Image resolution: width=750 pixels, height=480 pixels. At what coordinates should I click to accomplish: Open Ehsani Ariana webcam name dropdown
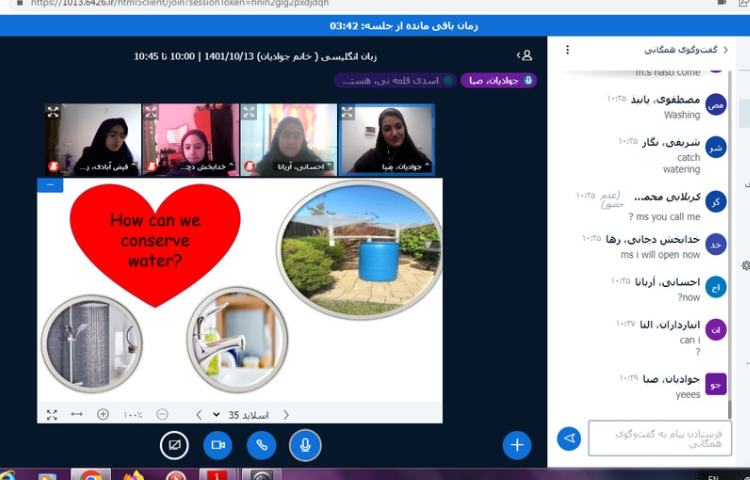(305, 167)
